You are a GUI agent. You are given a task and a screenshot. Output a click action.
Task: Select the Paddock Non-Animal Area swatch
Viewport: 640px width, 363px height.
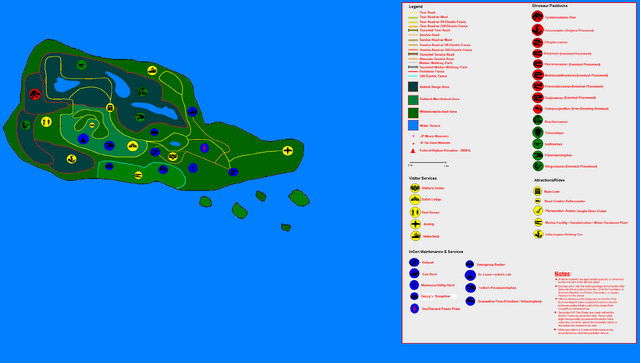click(413, 99)
